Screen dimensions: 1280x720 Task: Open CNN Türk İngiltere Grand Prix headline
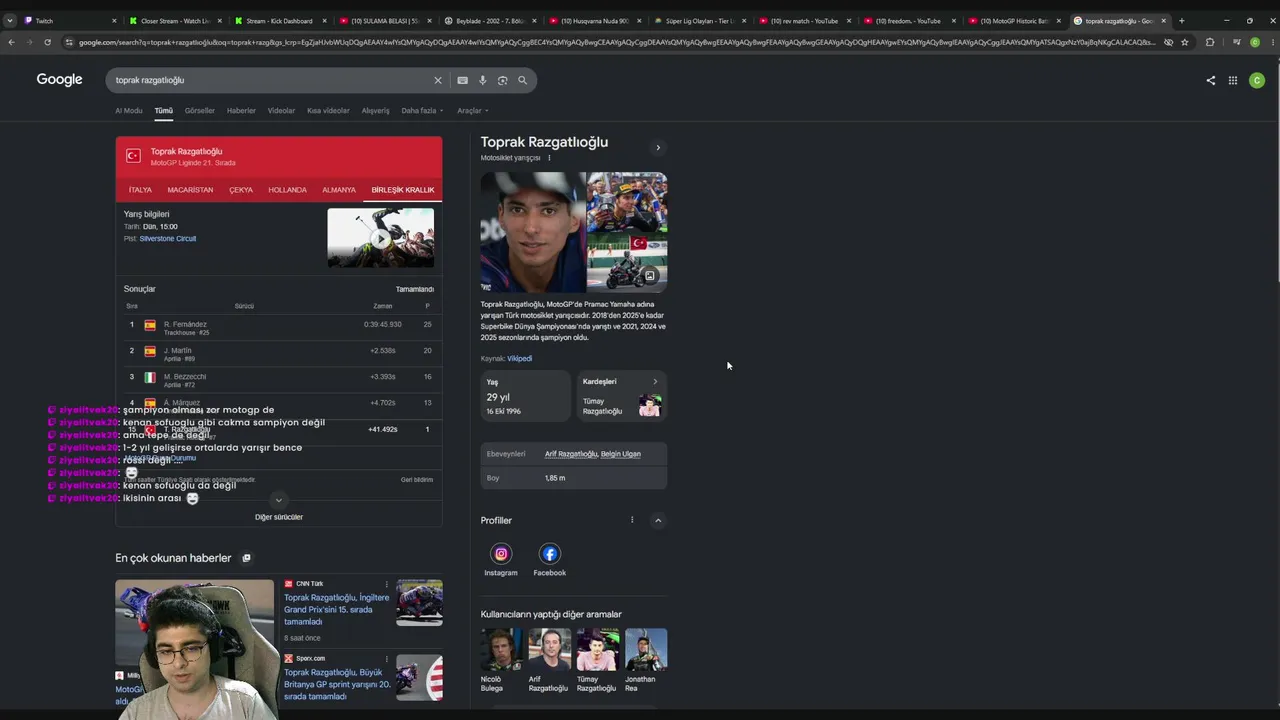point(337,609)
